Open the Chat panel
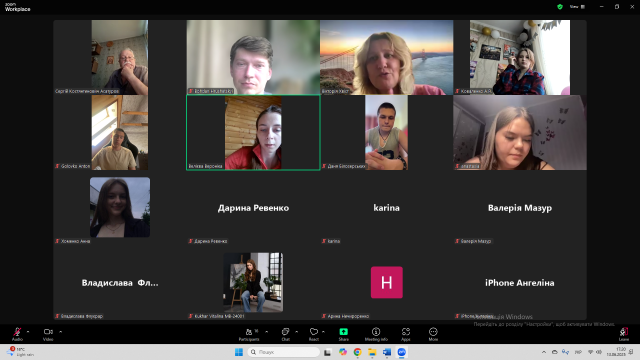 tap(285, 333)
